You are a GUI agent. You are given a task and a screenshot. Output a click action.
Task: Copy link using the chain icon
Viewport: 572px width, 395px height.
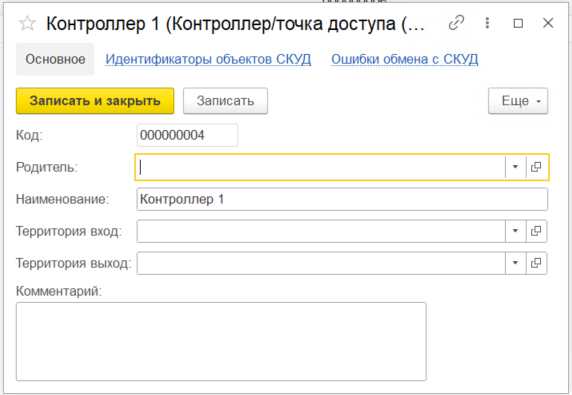click(x=456, y=23)
